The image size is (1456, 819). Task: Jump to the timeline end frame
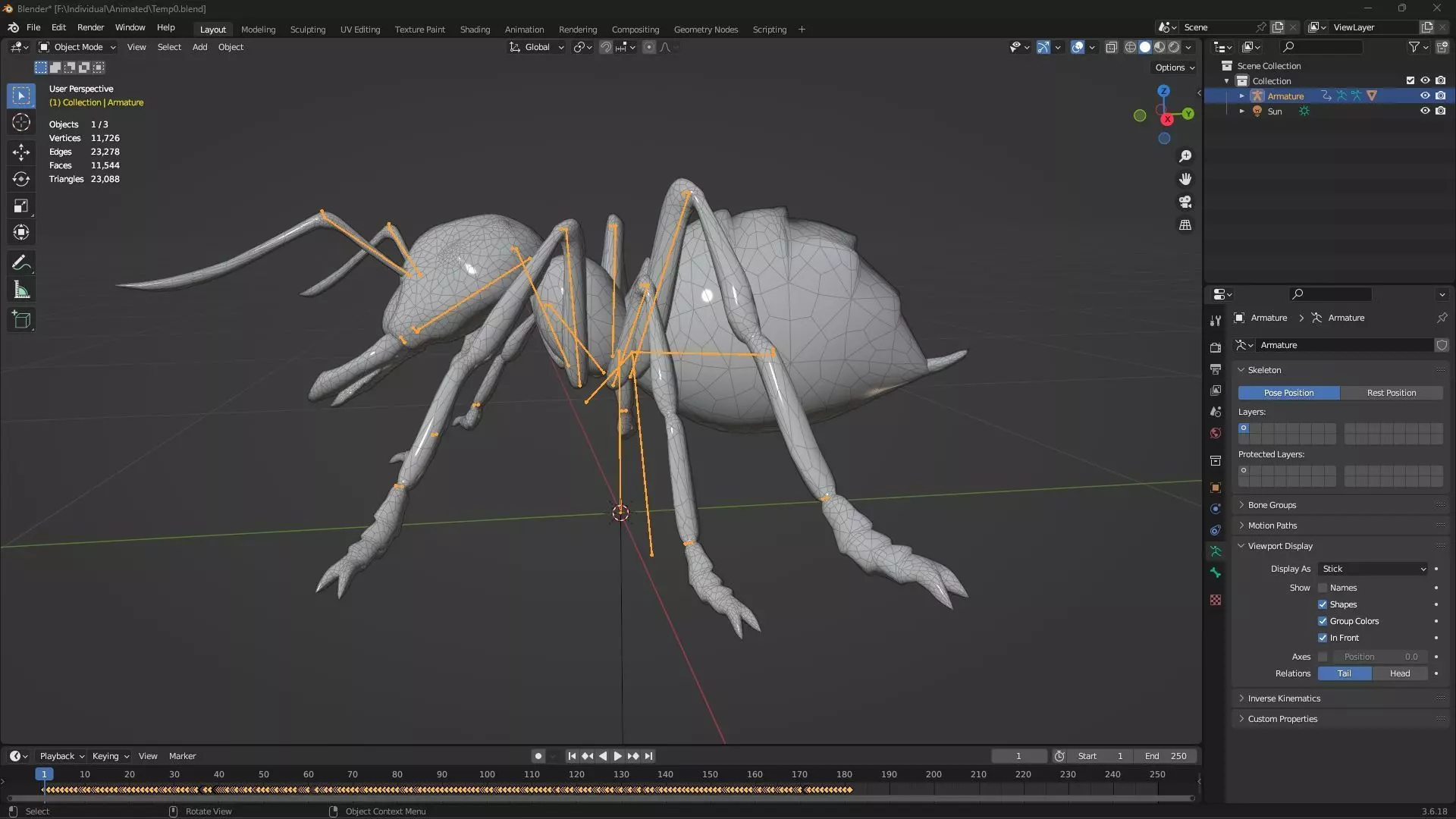648,756
